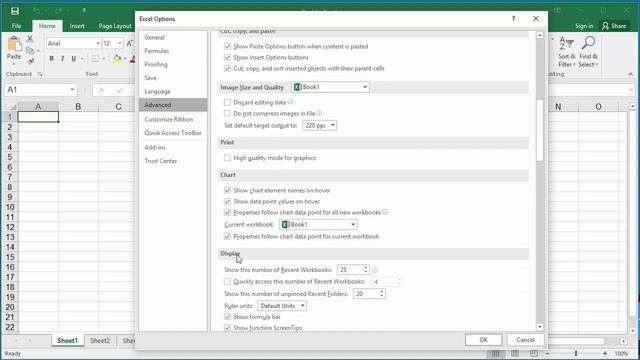
Task: Click Sign in link
Action: (x=584, y=26)
